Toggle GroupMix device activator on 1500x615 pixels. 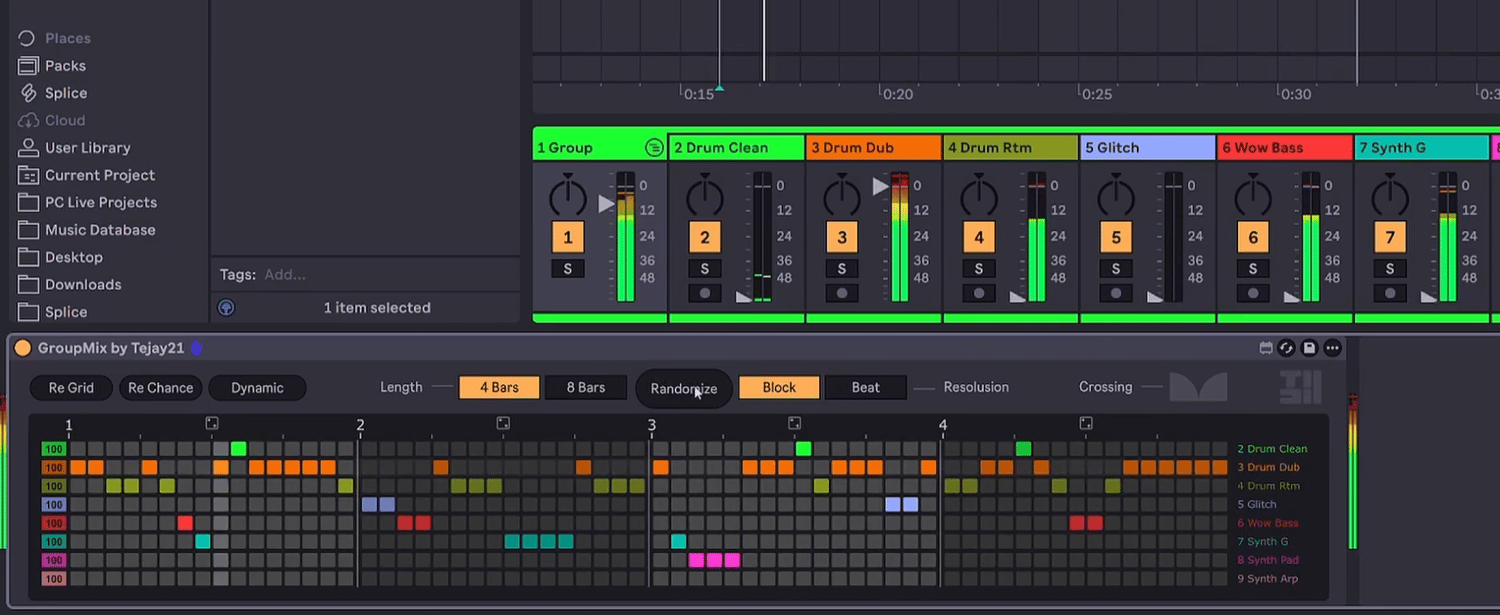pos(22,348)
